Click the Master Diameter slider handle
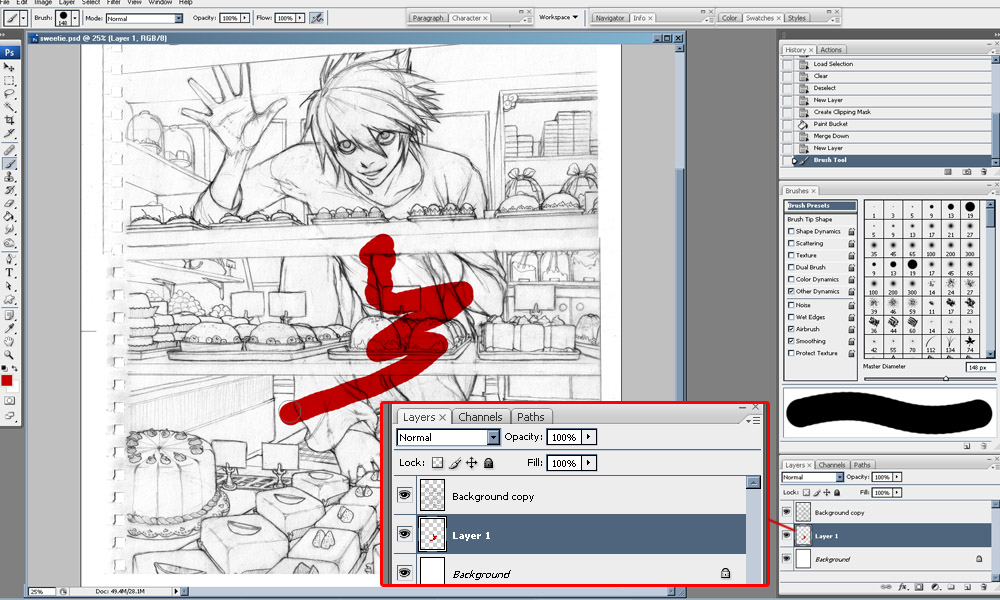The image size is (1000, 600). point(946,379)
